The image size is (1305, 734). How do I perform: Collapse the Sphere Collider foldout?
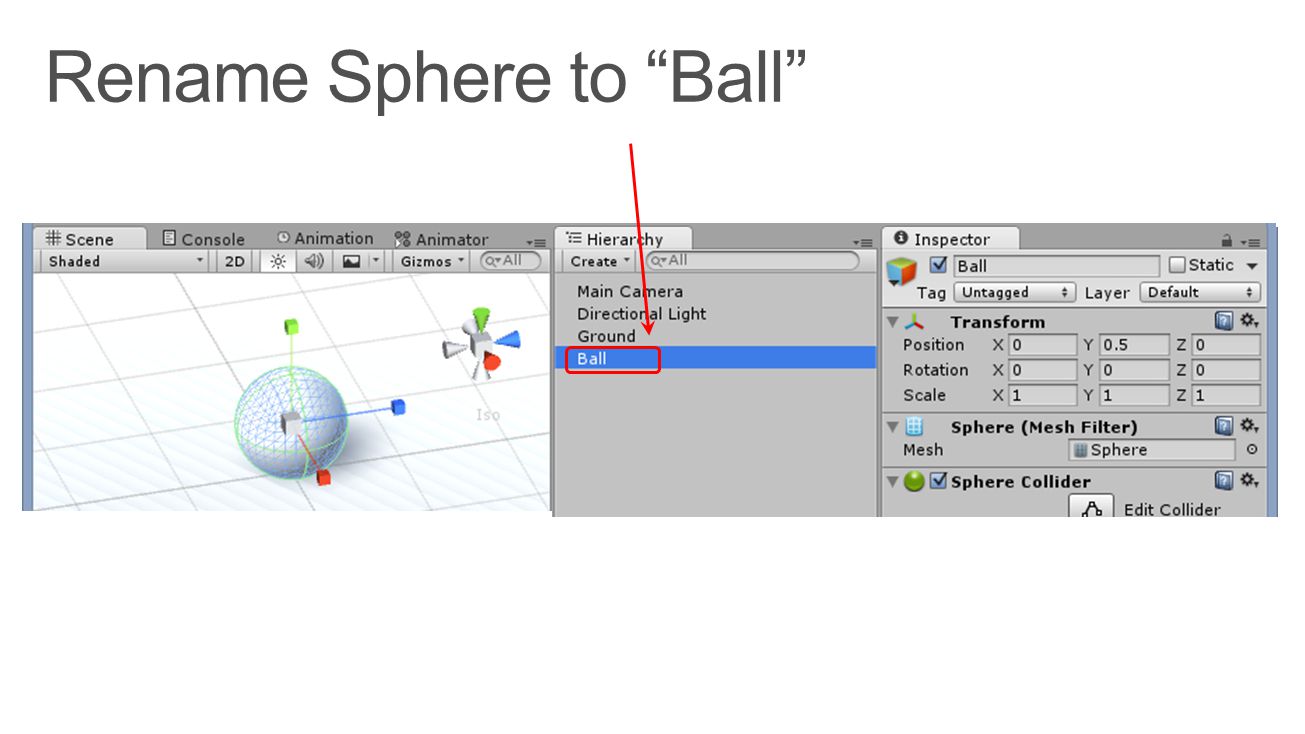click(893, 482)
